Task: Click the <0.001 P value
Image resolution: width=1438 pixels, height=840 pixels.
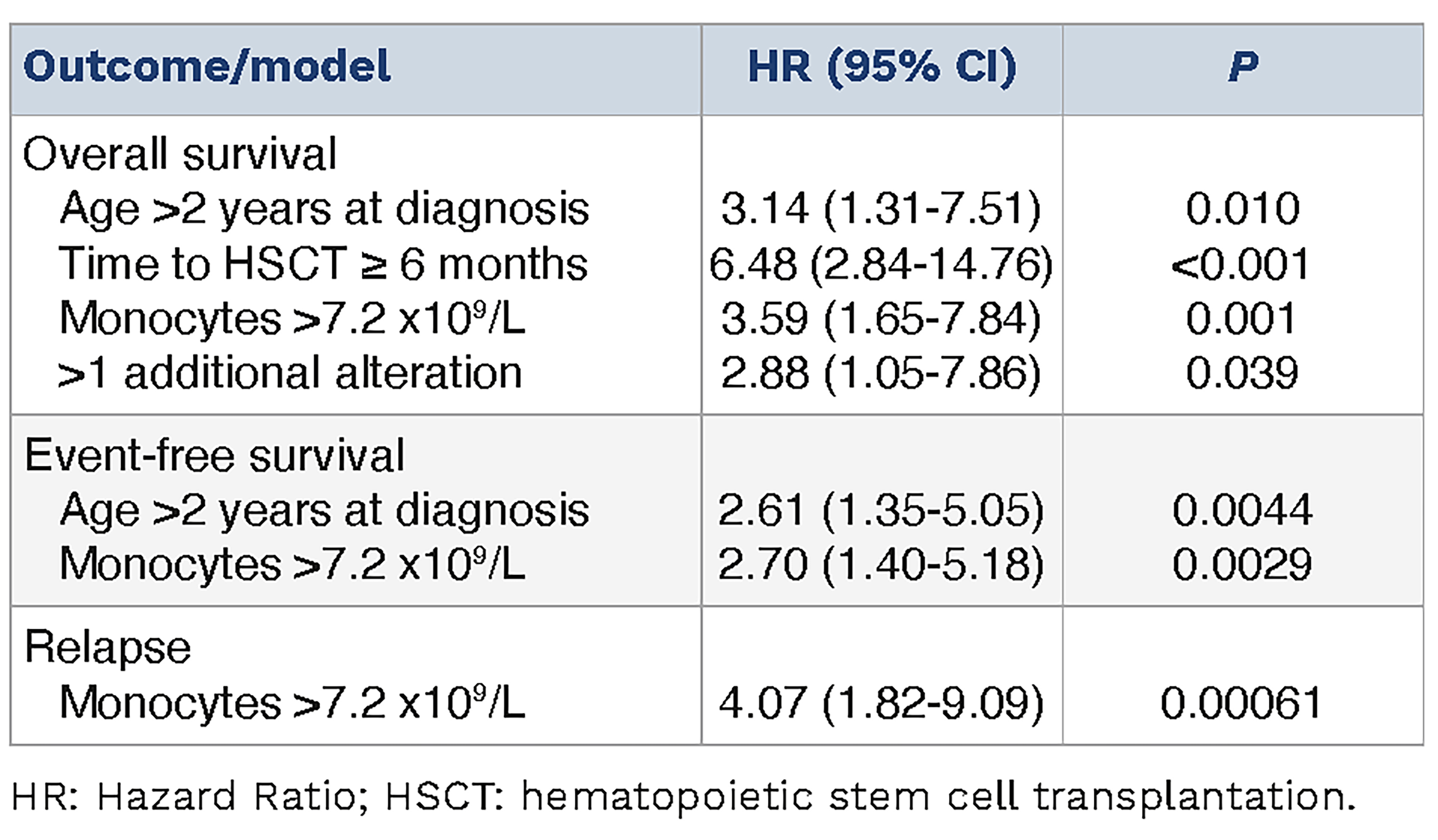Action: pos(1241,264)
